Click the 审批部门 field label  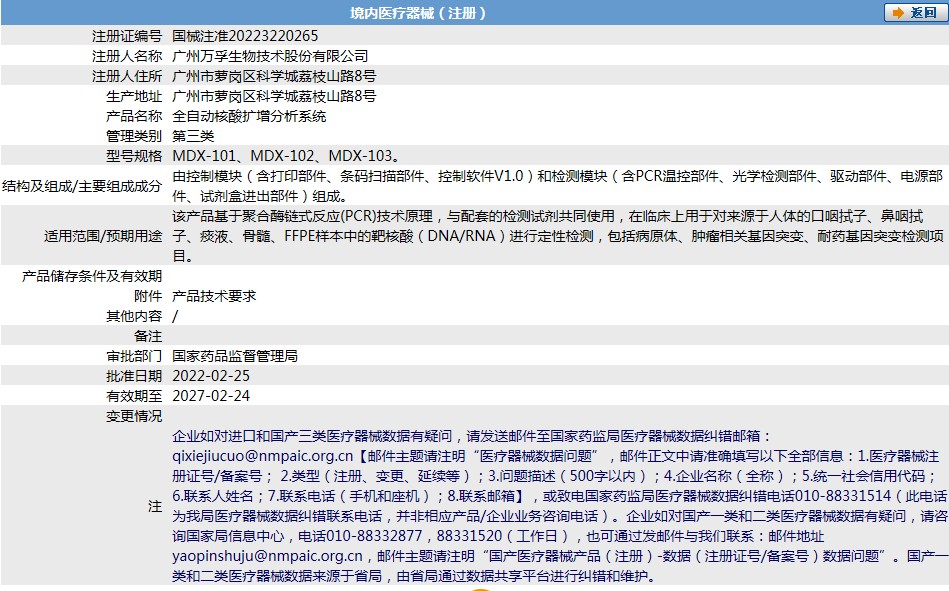(134, 356)
